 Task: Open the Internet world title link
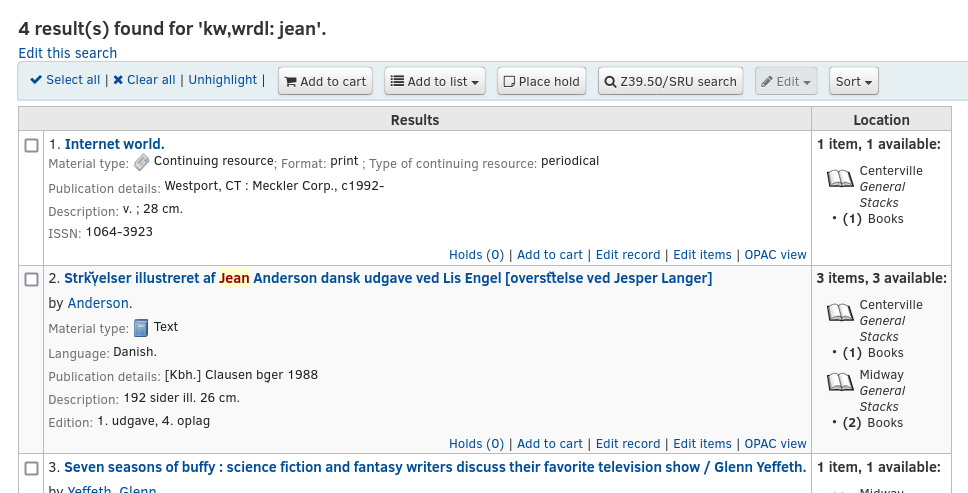tap(114, 144)
